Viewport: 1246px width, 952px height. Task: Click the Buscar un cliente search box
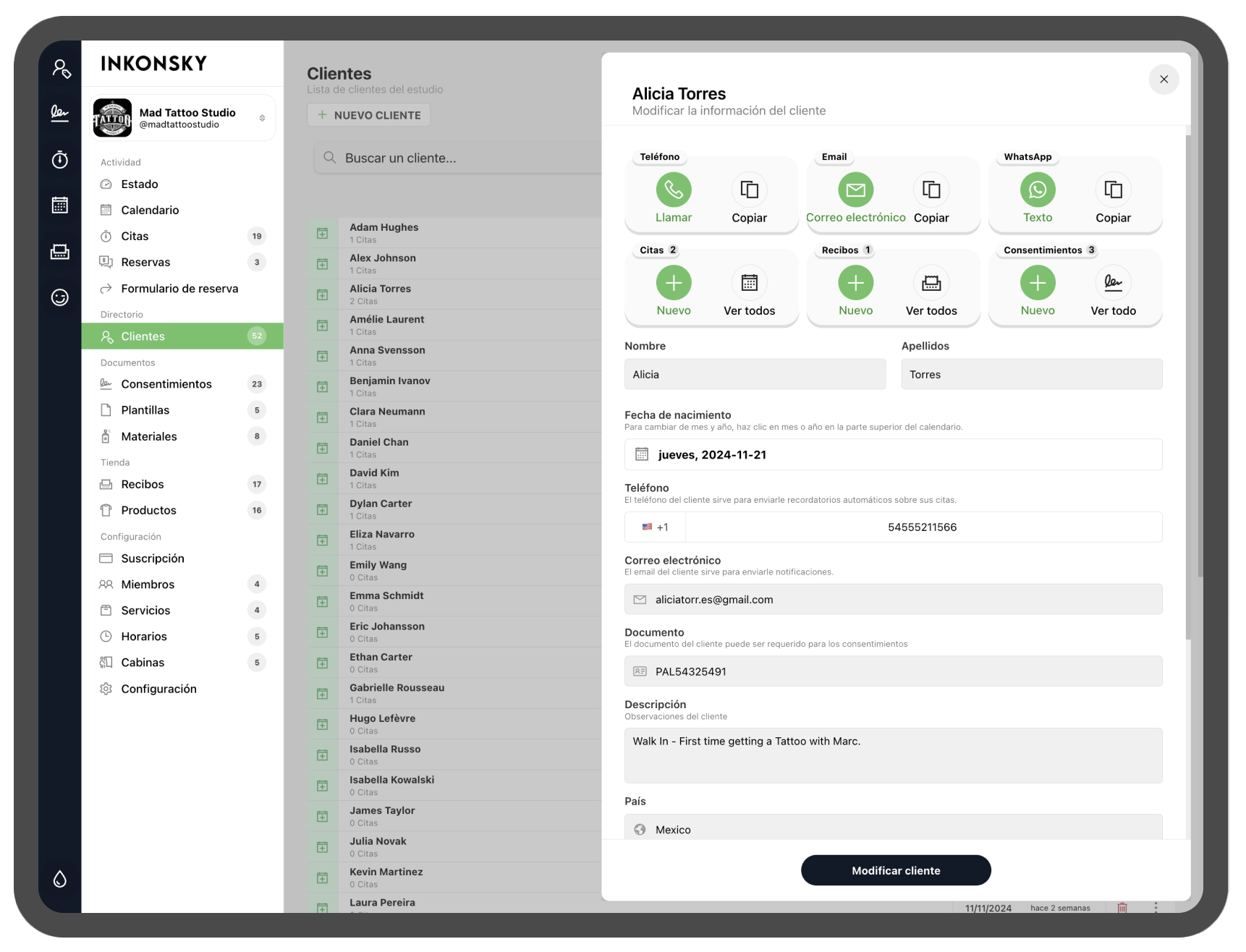[x=457, y=158]
